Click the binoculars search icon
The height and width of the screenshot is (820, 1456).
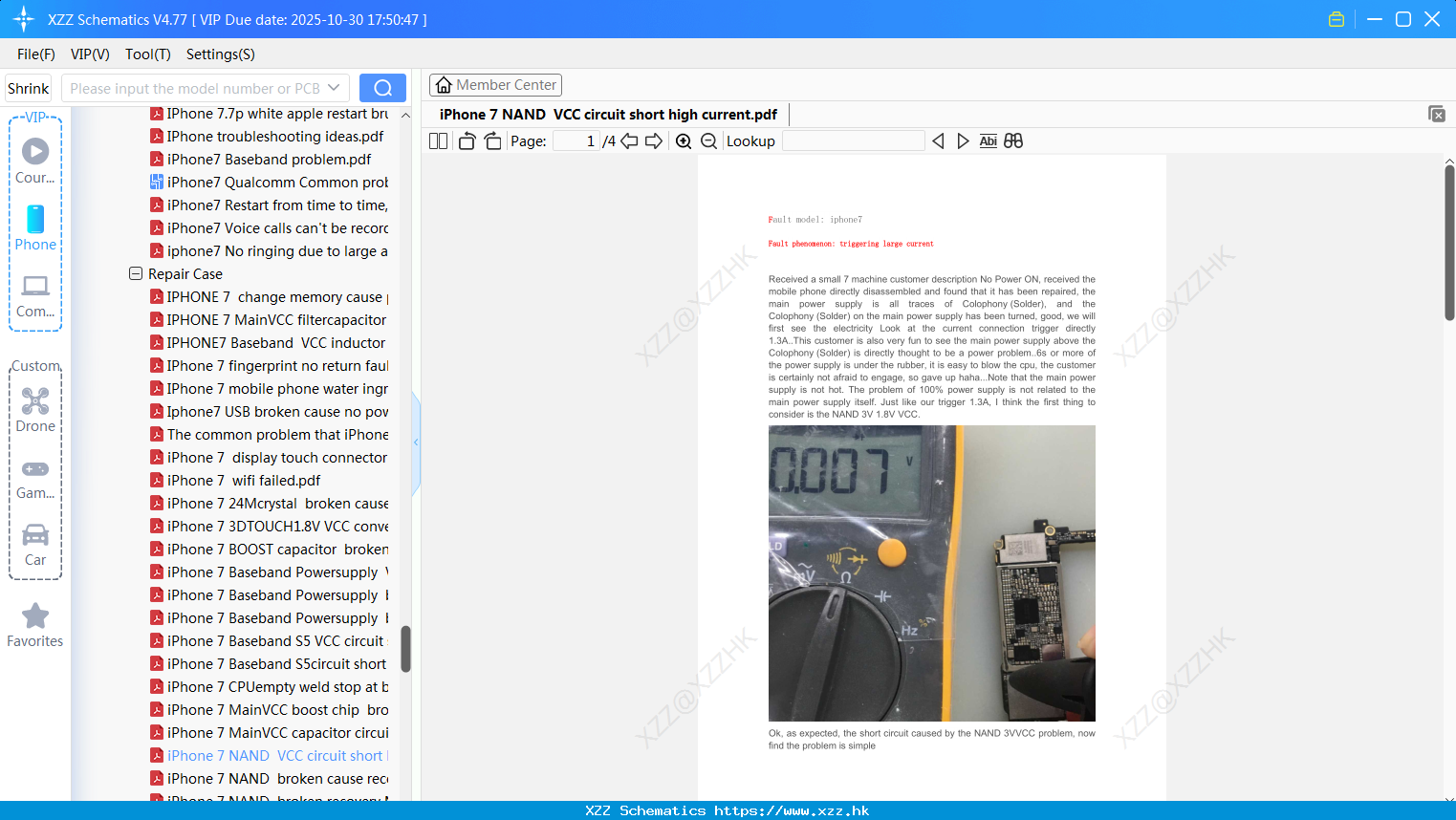pyautogui.click(x=1013, y=141)
